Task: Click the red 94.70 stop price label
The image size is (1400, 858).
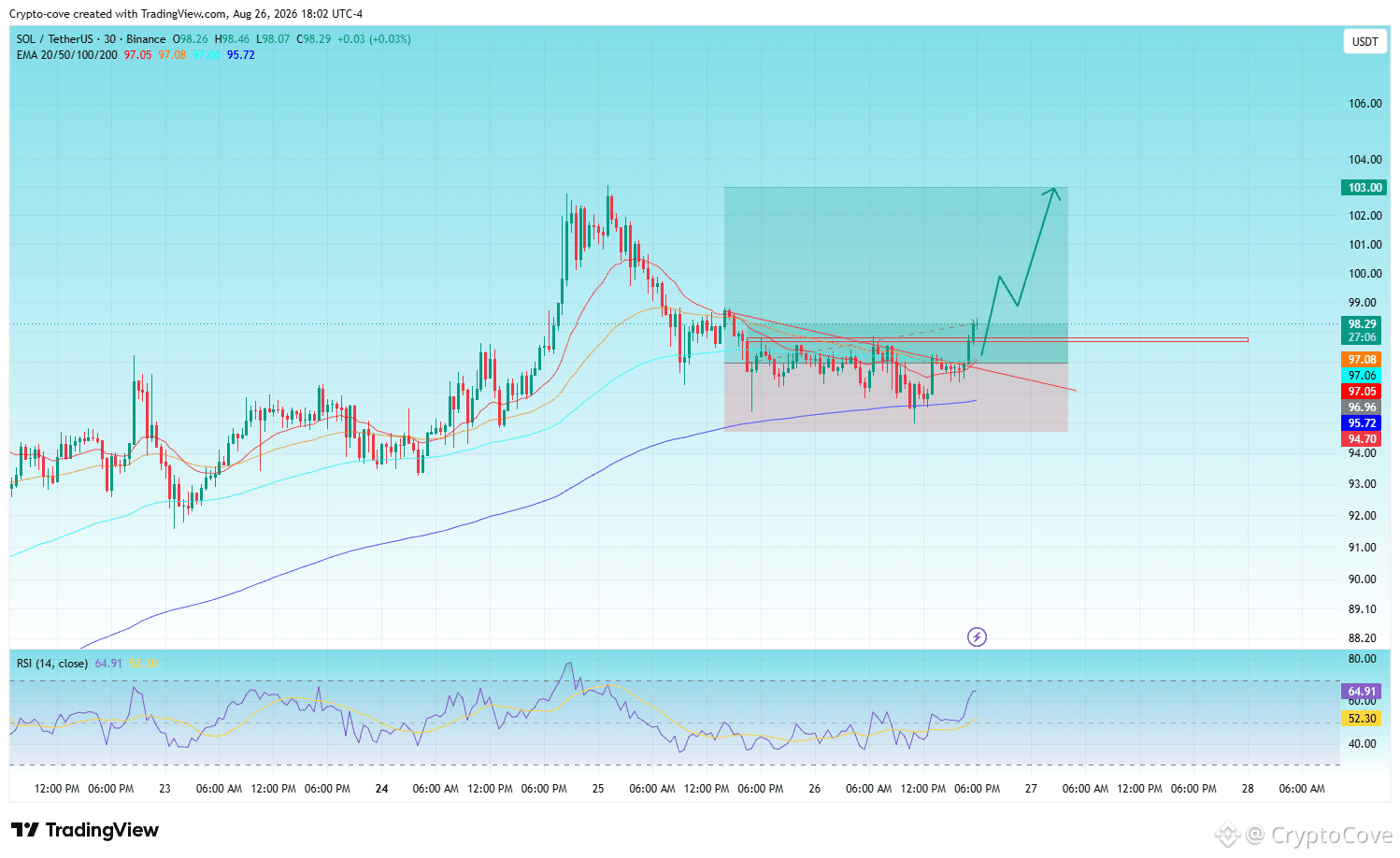Action: [1363, 439]
